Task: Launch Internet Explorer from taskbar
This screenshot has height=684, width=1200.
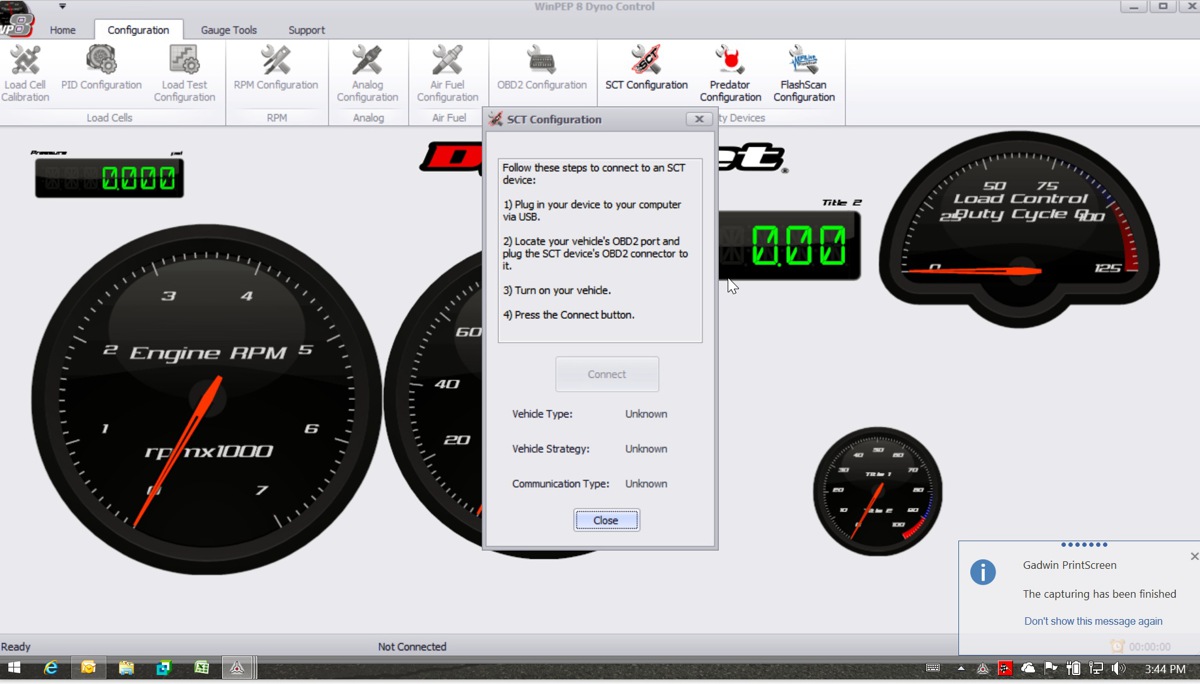Action: click(51, 668)
